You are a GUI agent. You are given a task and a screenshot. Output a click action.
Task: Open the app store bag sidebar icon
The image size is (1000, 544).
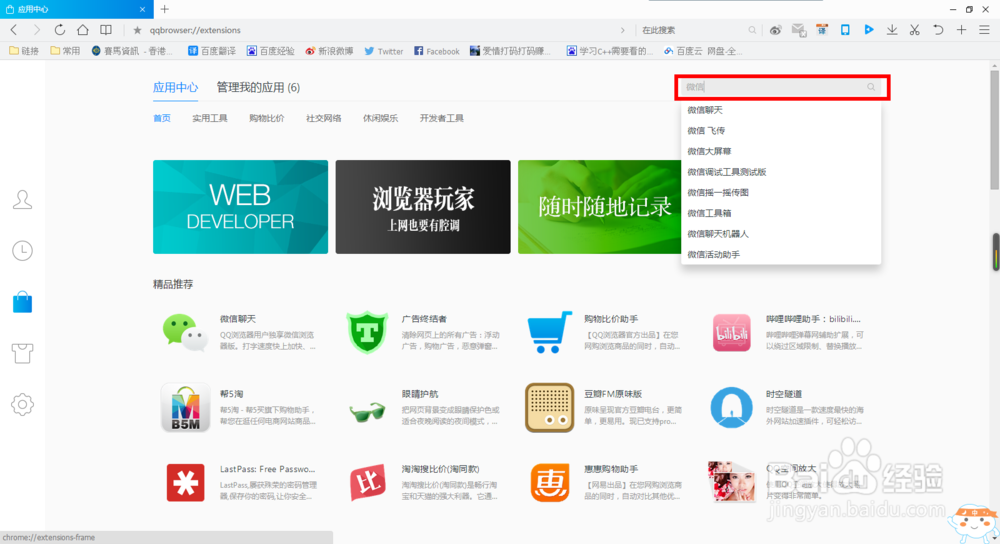22,302
